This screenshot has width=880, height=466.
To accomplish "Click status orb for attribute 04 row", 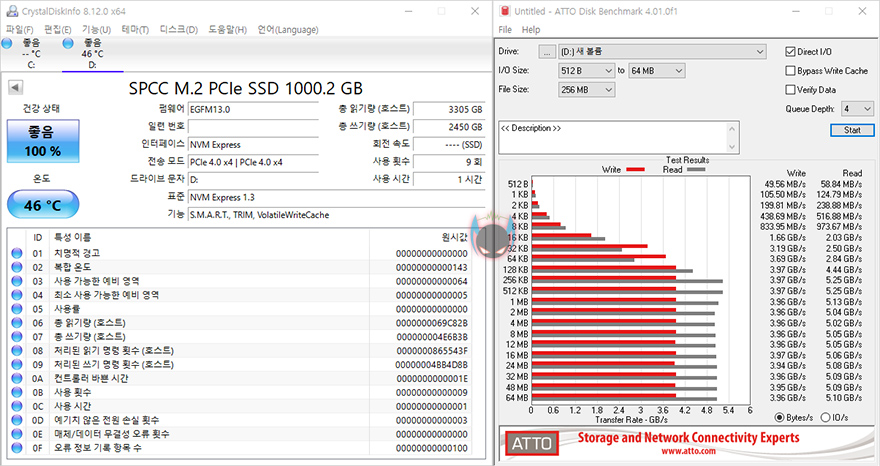I will 17,295.
